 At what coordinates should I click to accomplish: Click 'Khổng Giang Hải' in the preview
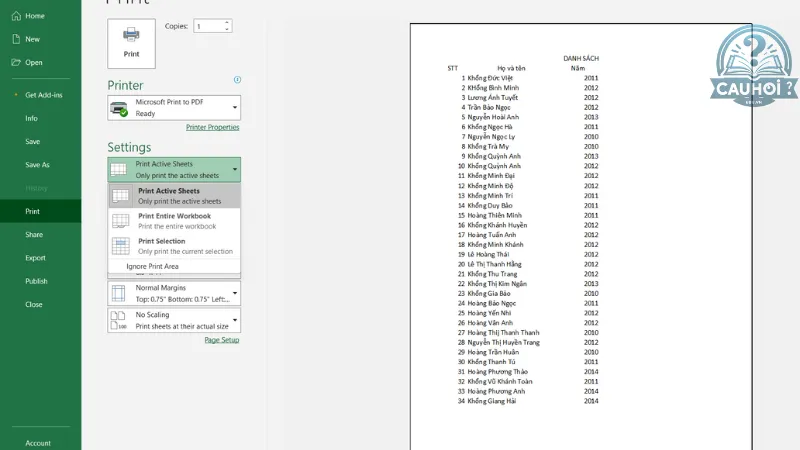(x=491, y=401)
